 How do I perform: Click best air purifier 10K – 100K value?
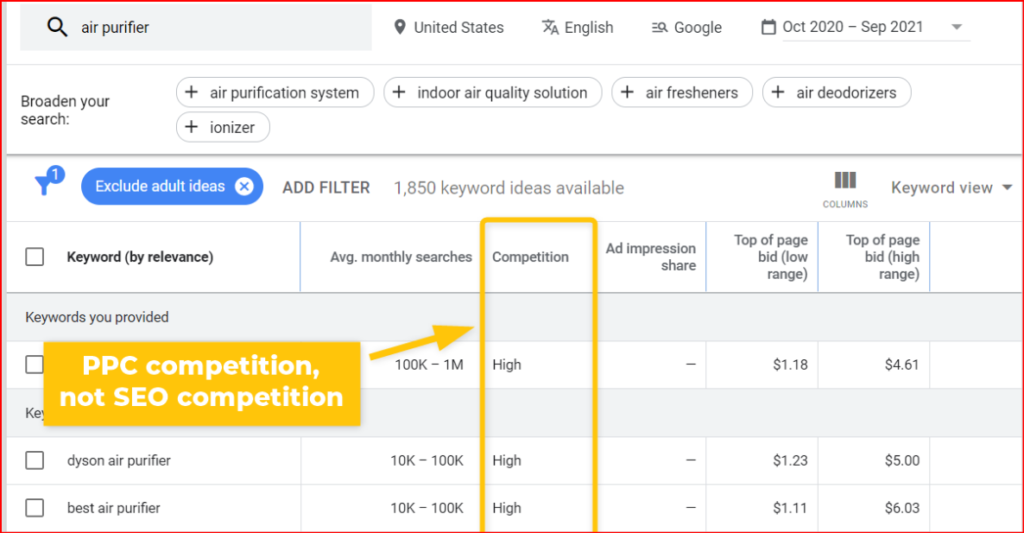(x=427, y=508)
